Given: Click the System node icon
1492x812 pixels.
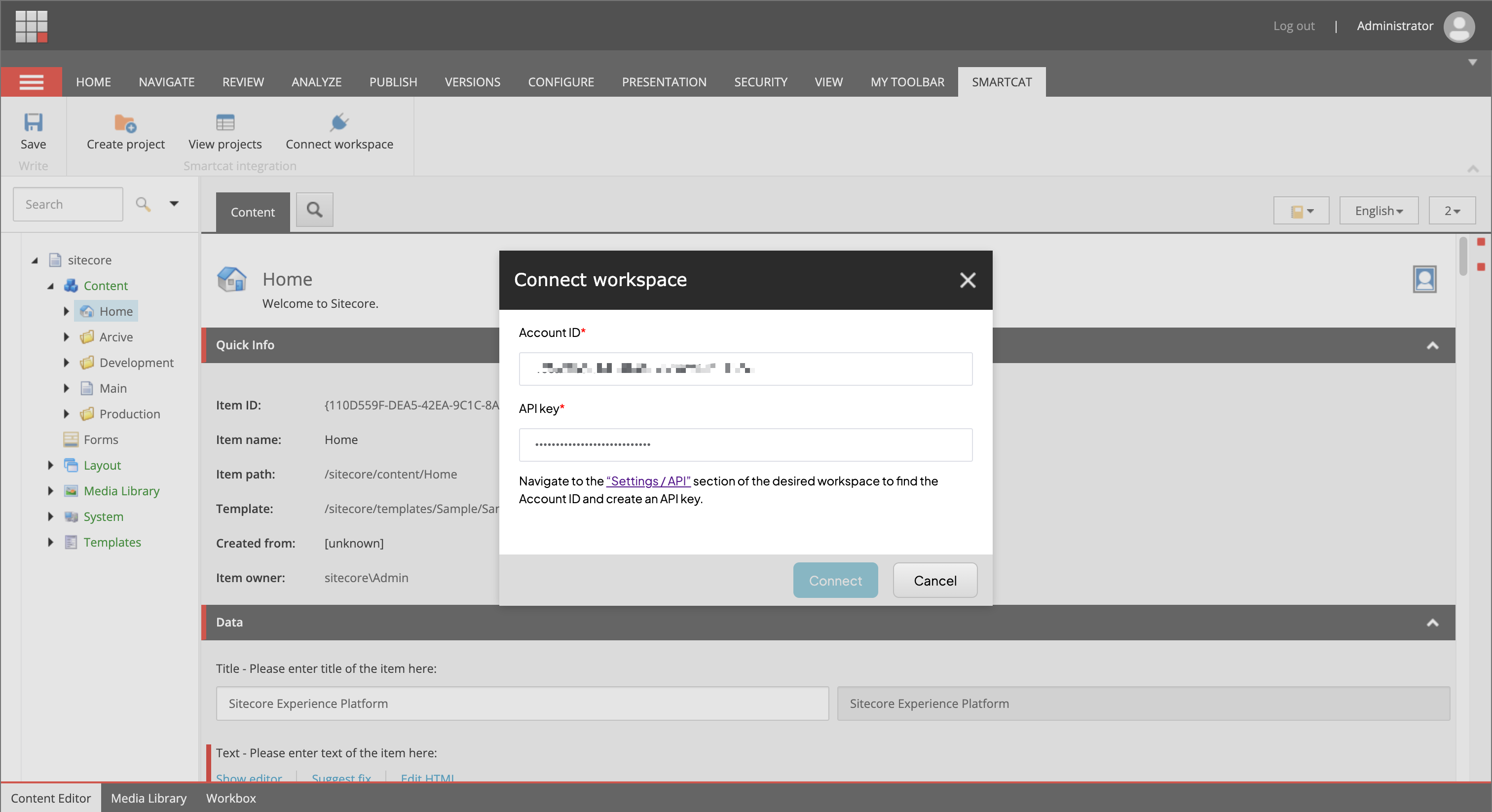Looking at the screenshot, I should pyautogui.click(x=71, y=517).
